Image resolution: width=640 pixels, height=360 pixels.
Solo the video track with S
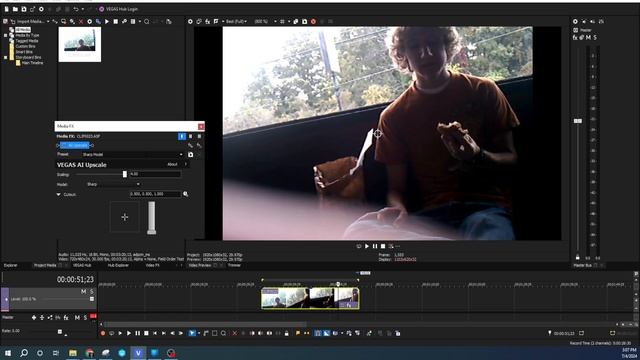click(x=91, y=291)
